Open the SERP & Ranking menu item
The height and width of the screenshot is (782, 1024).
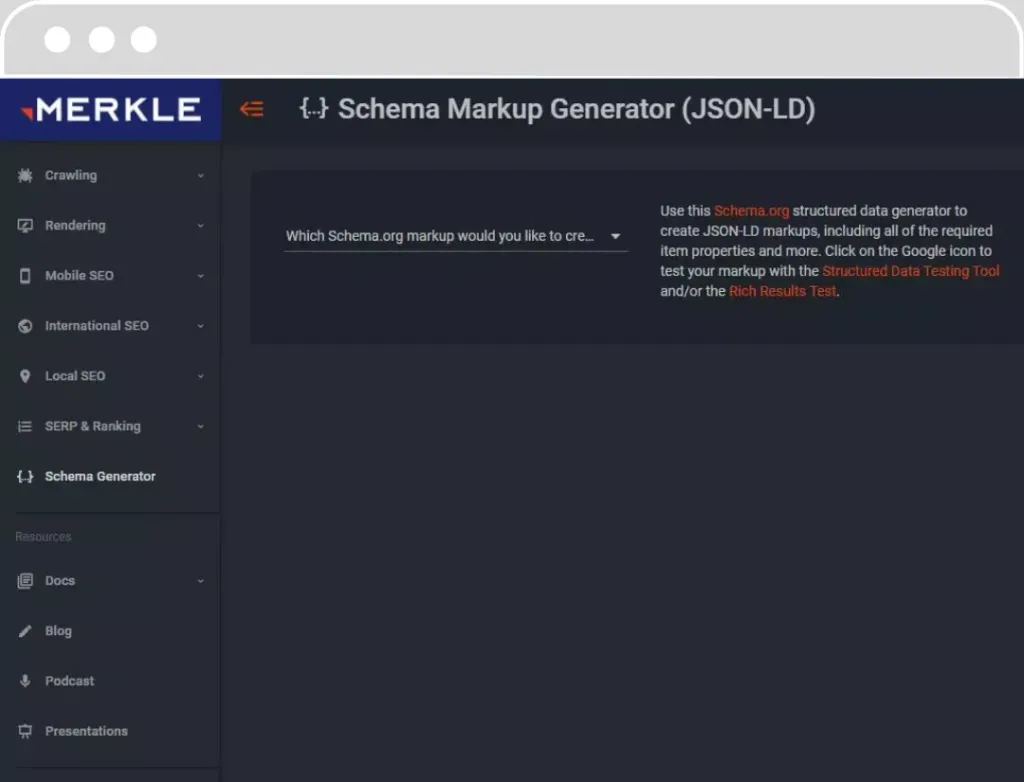pyautogui.click(x=110, y=426)
